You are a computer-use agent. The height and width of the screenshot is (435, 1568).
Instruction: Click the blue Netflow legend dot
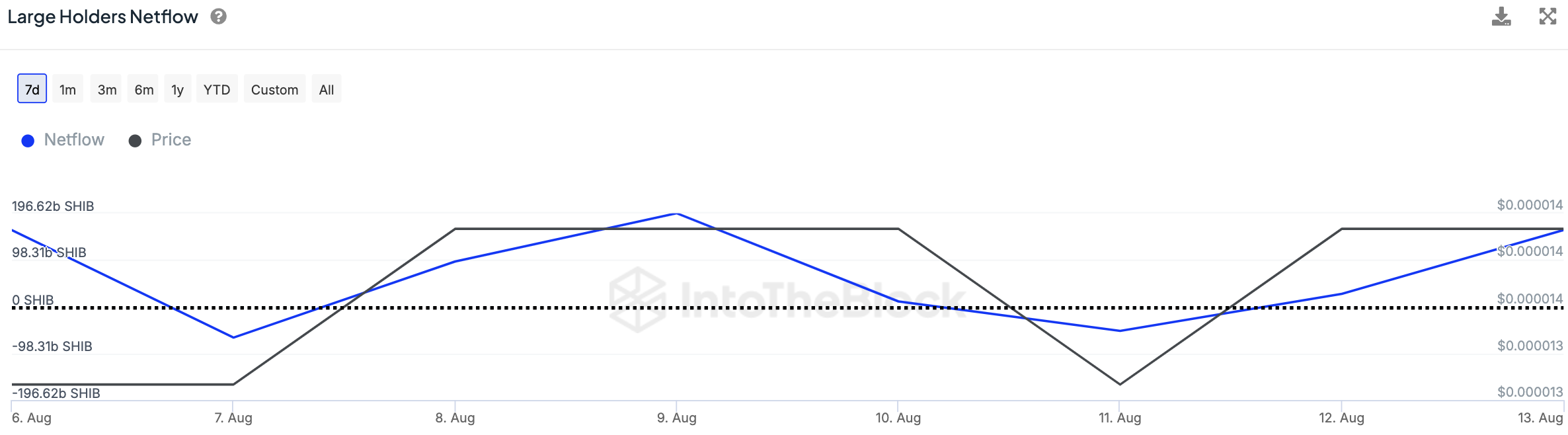[x=28, y=141]
